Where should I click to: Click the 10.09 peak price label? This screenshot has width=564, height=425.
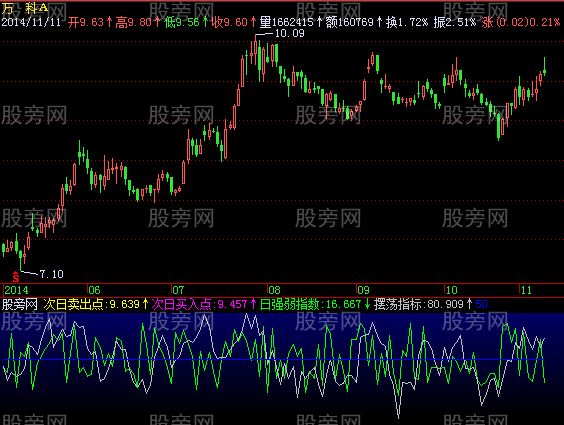(x=290, y=34)
